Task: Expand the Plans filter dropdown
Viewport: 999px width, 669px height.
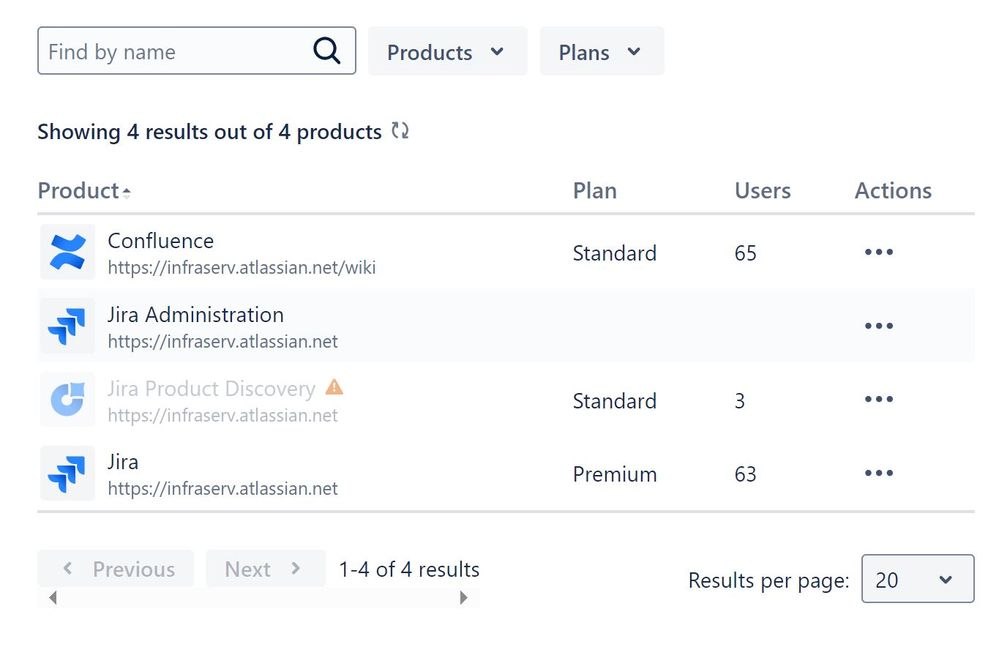Action: [601, 52]
